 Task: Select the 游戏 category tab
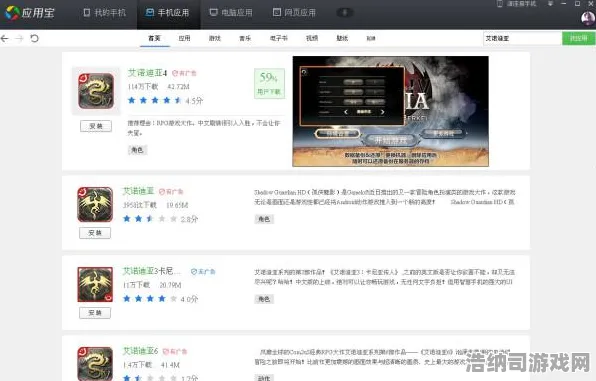coord(215,38)
